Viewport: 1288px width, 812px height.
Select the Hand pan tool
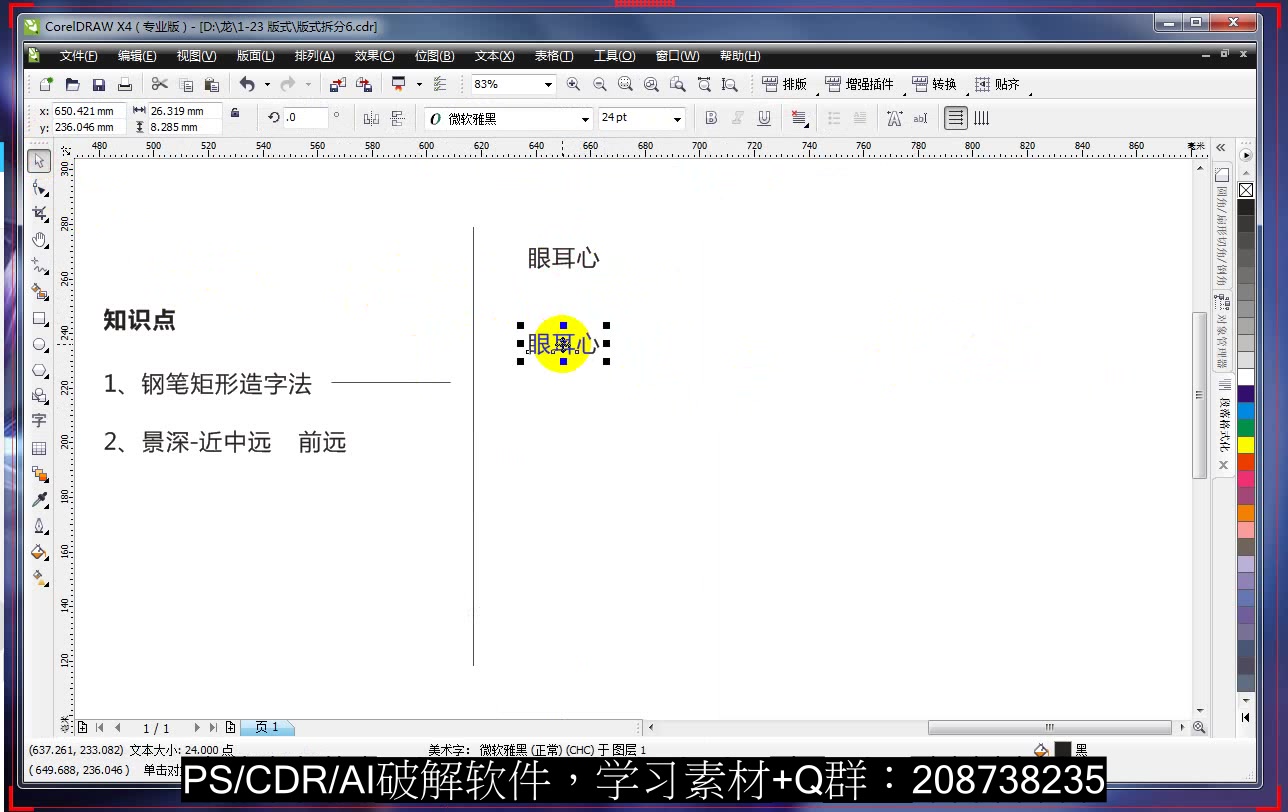[40, 239]
